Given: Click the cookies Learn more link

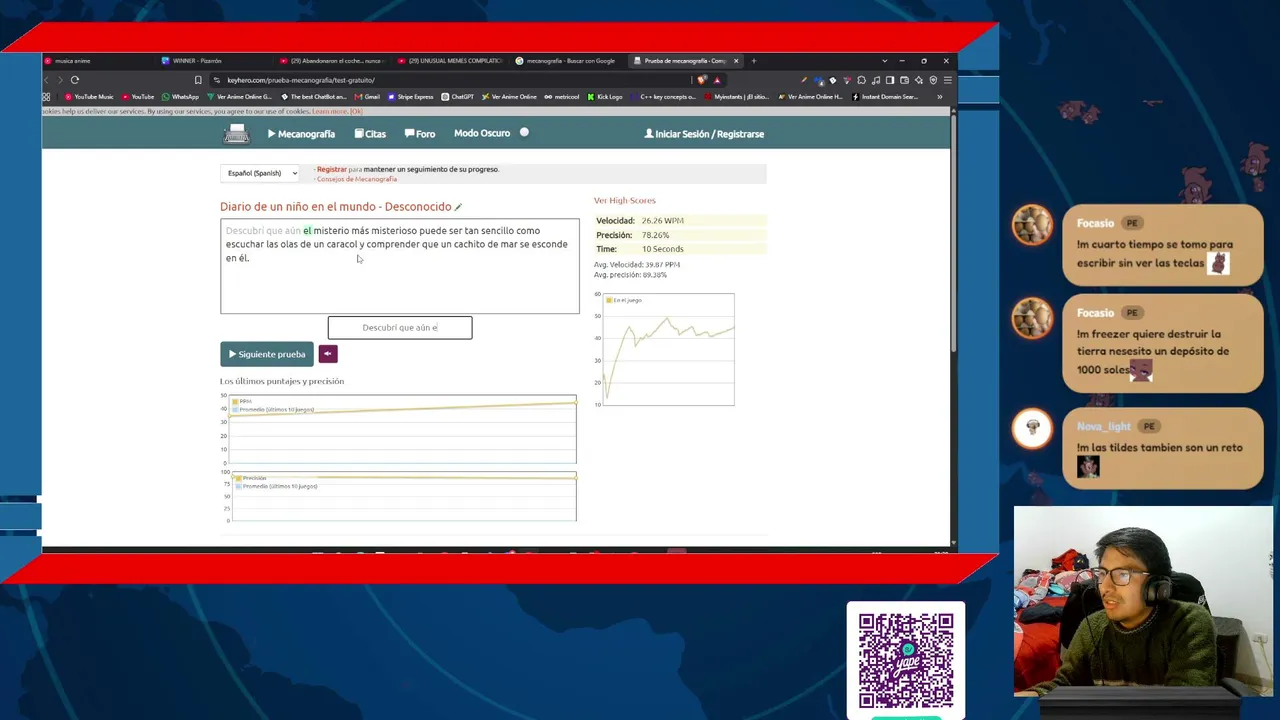Looking at the screenshot, I should click(x=329, y=111).
